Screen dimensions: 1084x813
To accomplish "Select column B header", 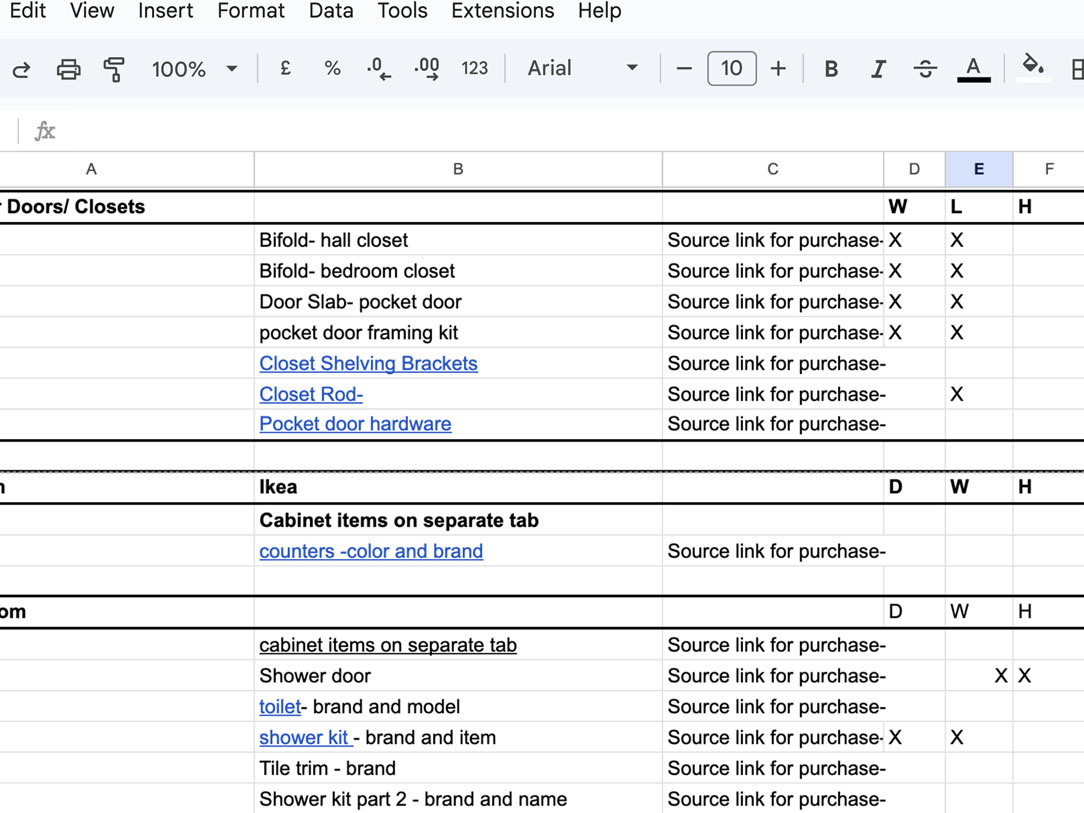I will coord(458,169).
